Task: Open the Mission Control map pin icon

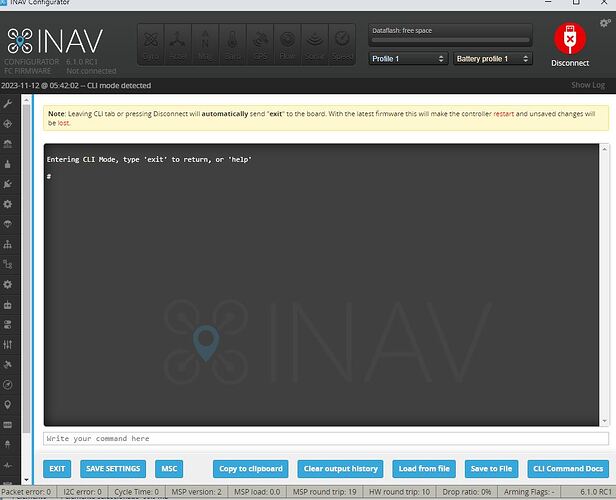Action: (7, 405)
